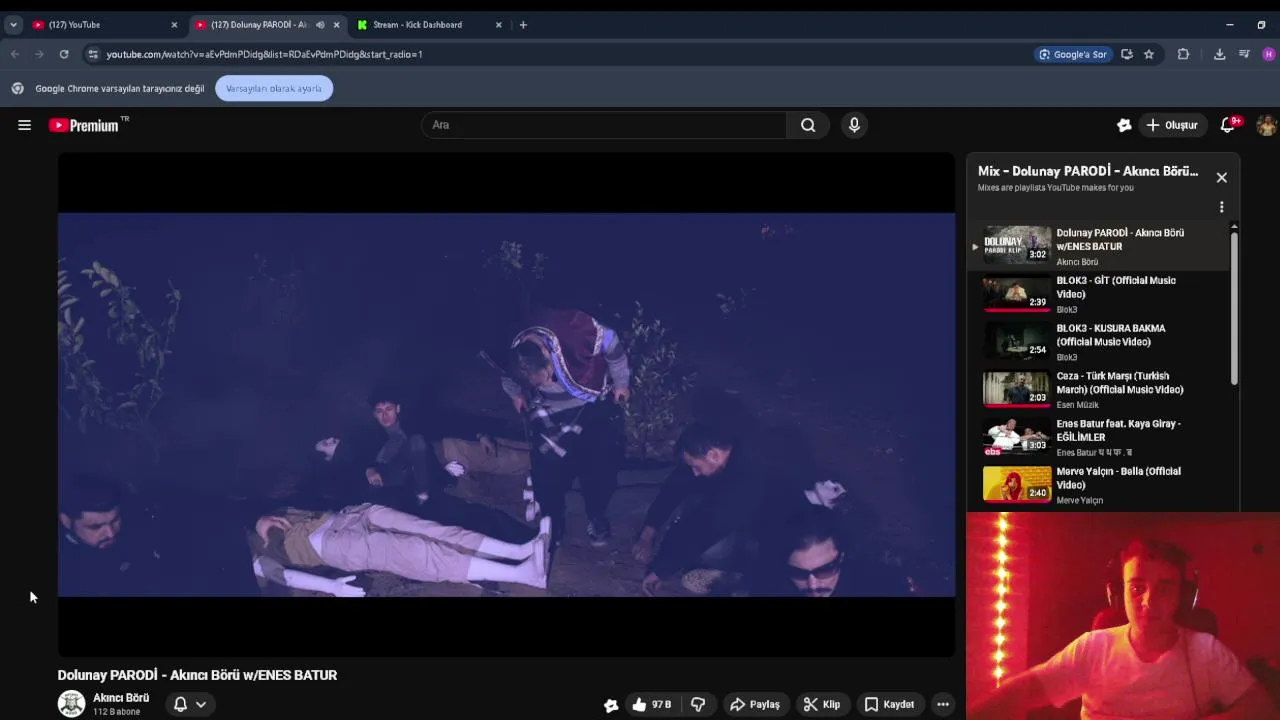
Task: Dislike the video with thumbs-down
Action: tap(698, 704)
